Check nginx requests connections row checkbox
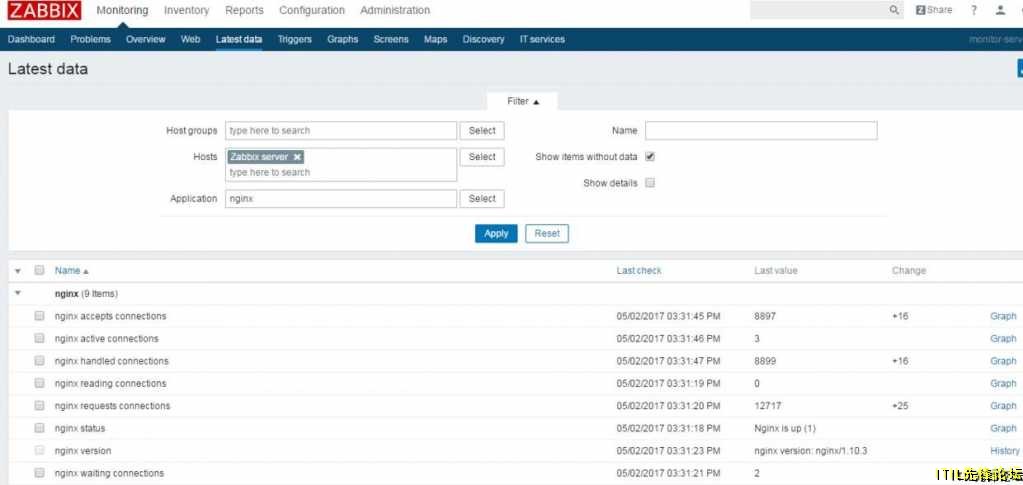 click(39, 405)
